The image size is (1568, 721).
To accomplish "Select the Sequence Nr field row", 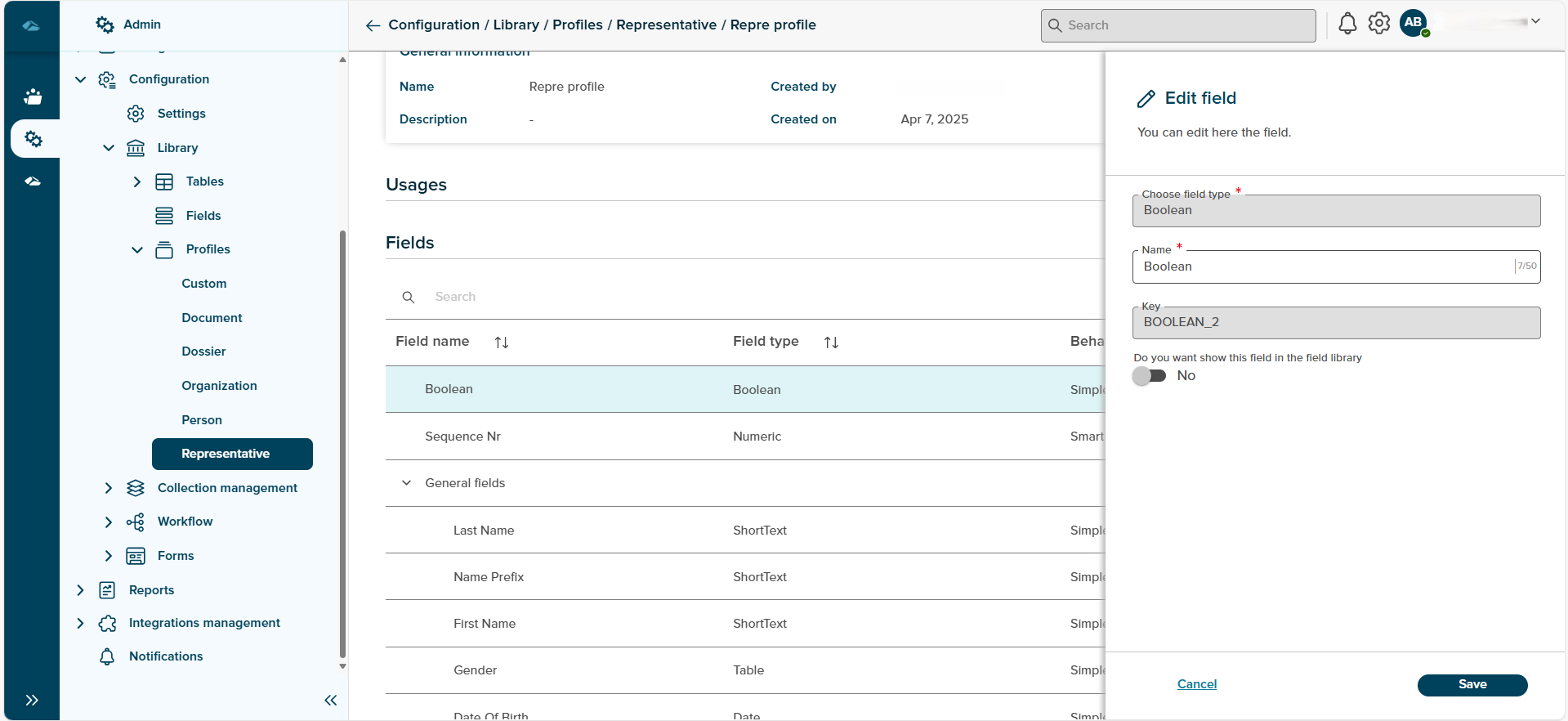I will coord(745,437).
